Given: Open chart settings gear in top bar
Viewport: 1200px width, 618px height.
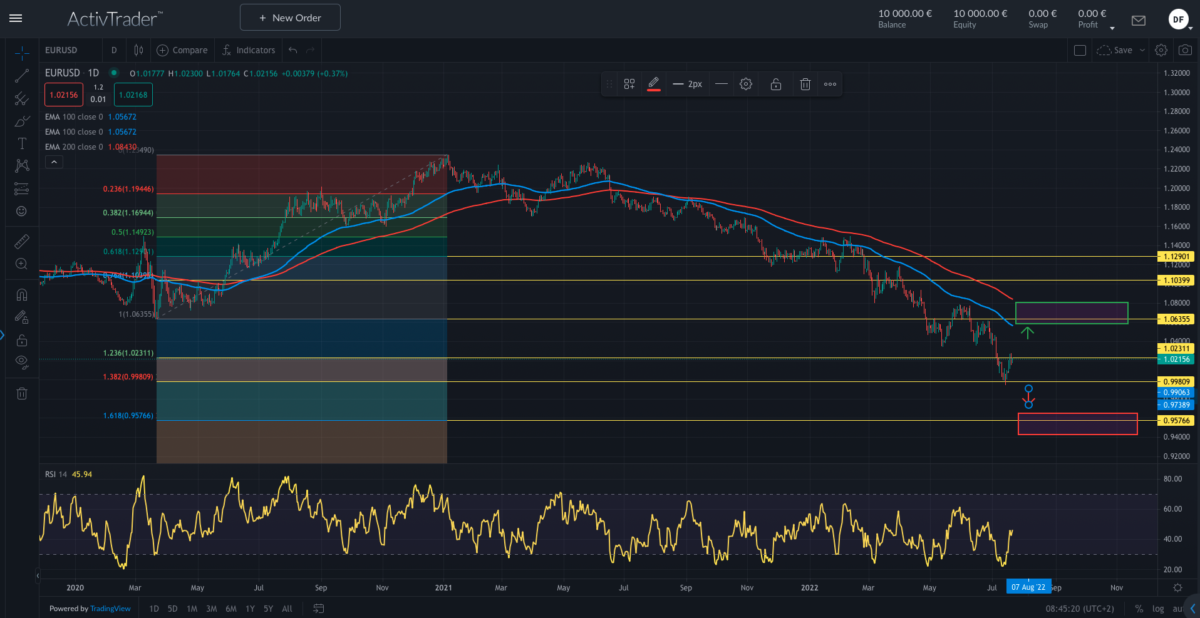Looking at the screenshot, I should coord(1161,50).
